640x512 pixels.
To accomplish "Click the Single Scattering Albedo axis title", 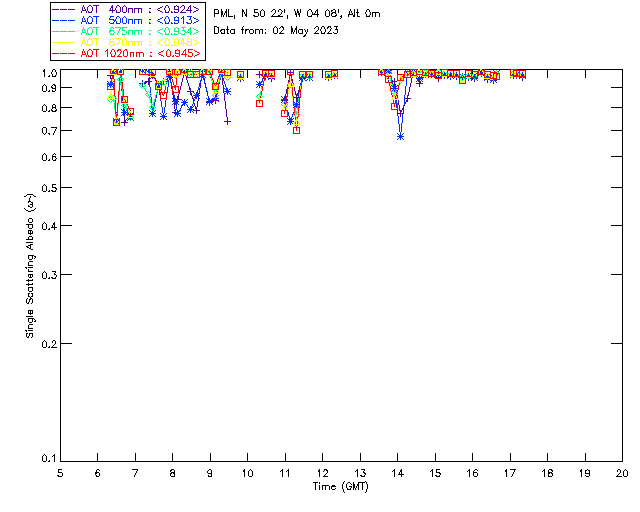I will 30,266.
